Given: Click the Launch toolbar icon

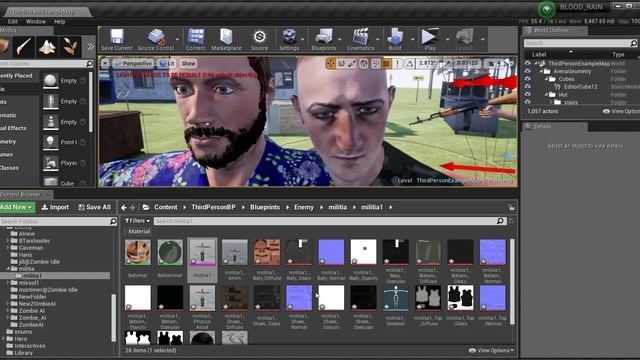Looking at the screenshot, I should (464, 40).
